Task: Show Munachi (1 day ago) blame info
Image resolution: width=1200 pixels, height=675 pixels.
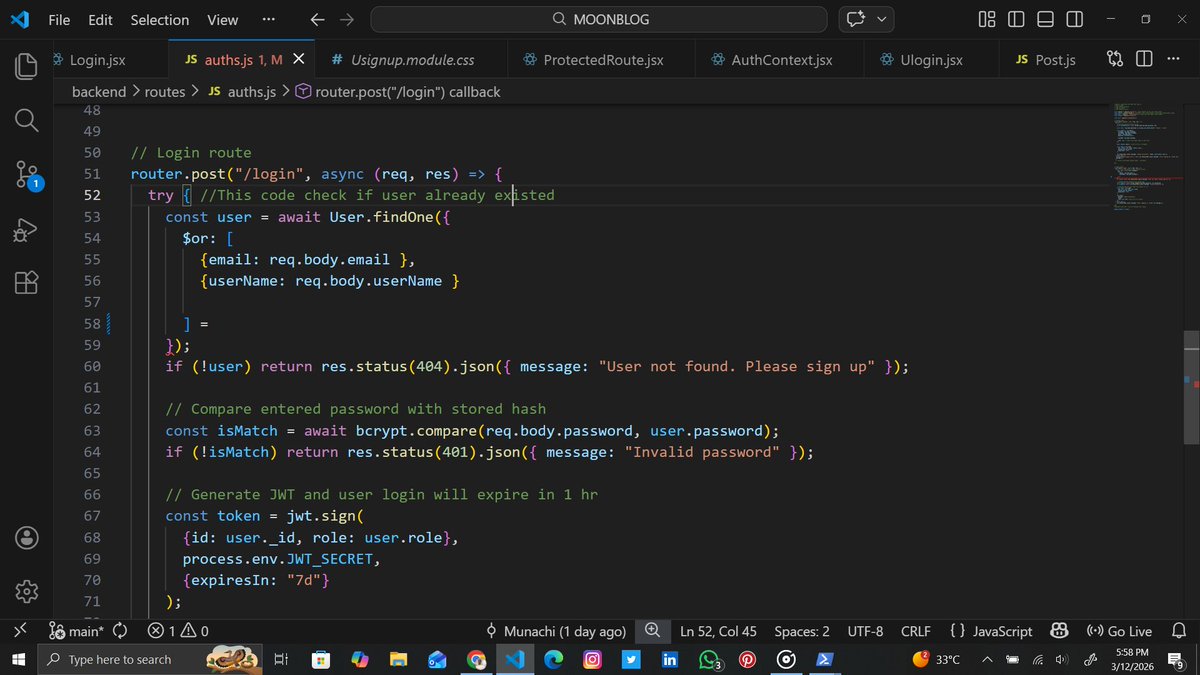Action: (555, 631)
